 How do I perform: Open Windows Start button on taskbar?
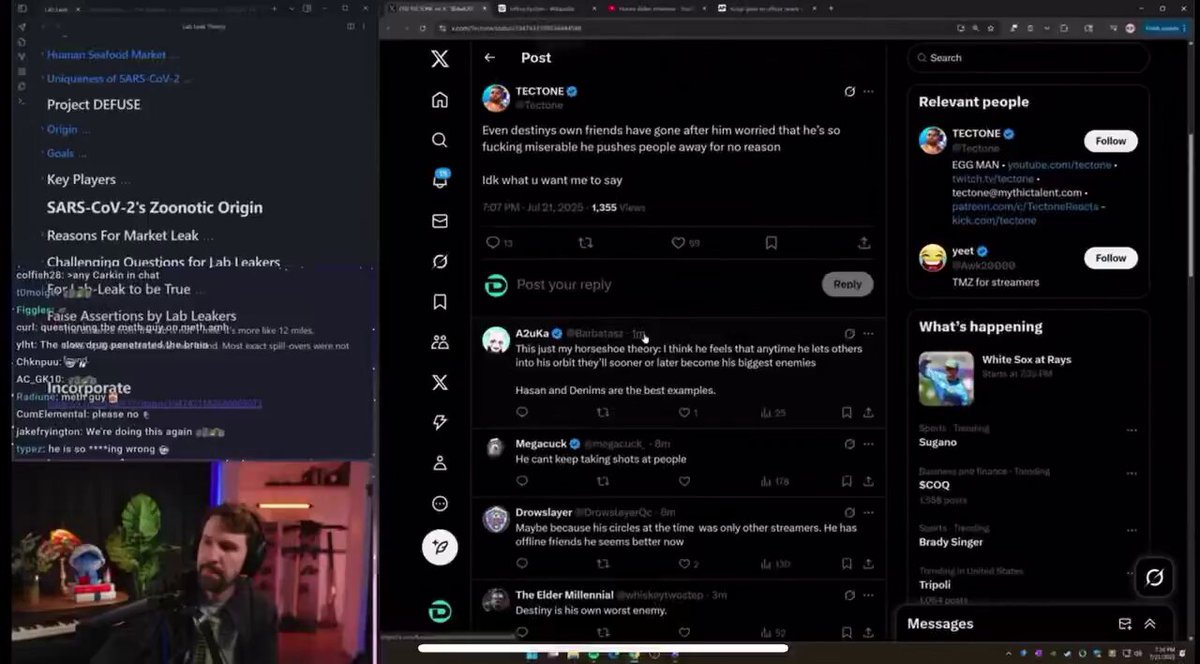(531, 656)
